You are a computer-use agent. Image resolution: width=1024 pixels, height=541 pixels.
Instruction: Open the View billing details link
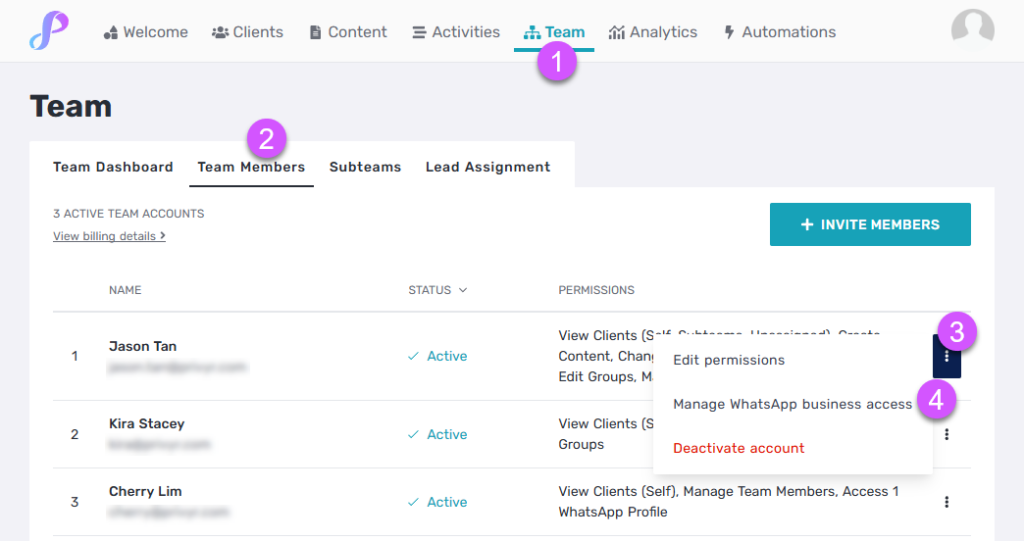pos(109,236)
